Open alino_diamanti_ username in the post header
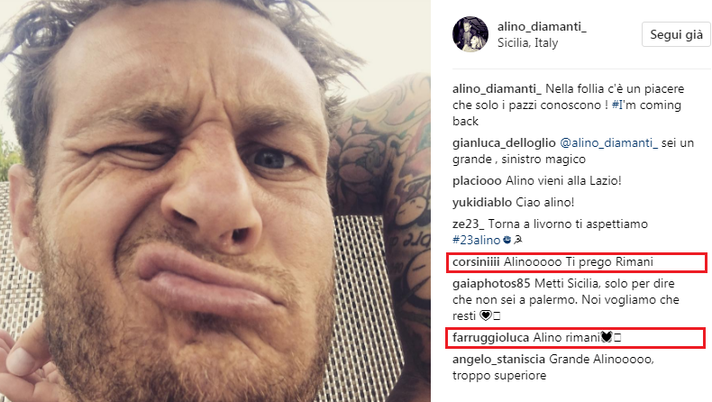 [542, 27]
